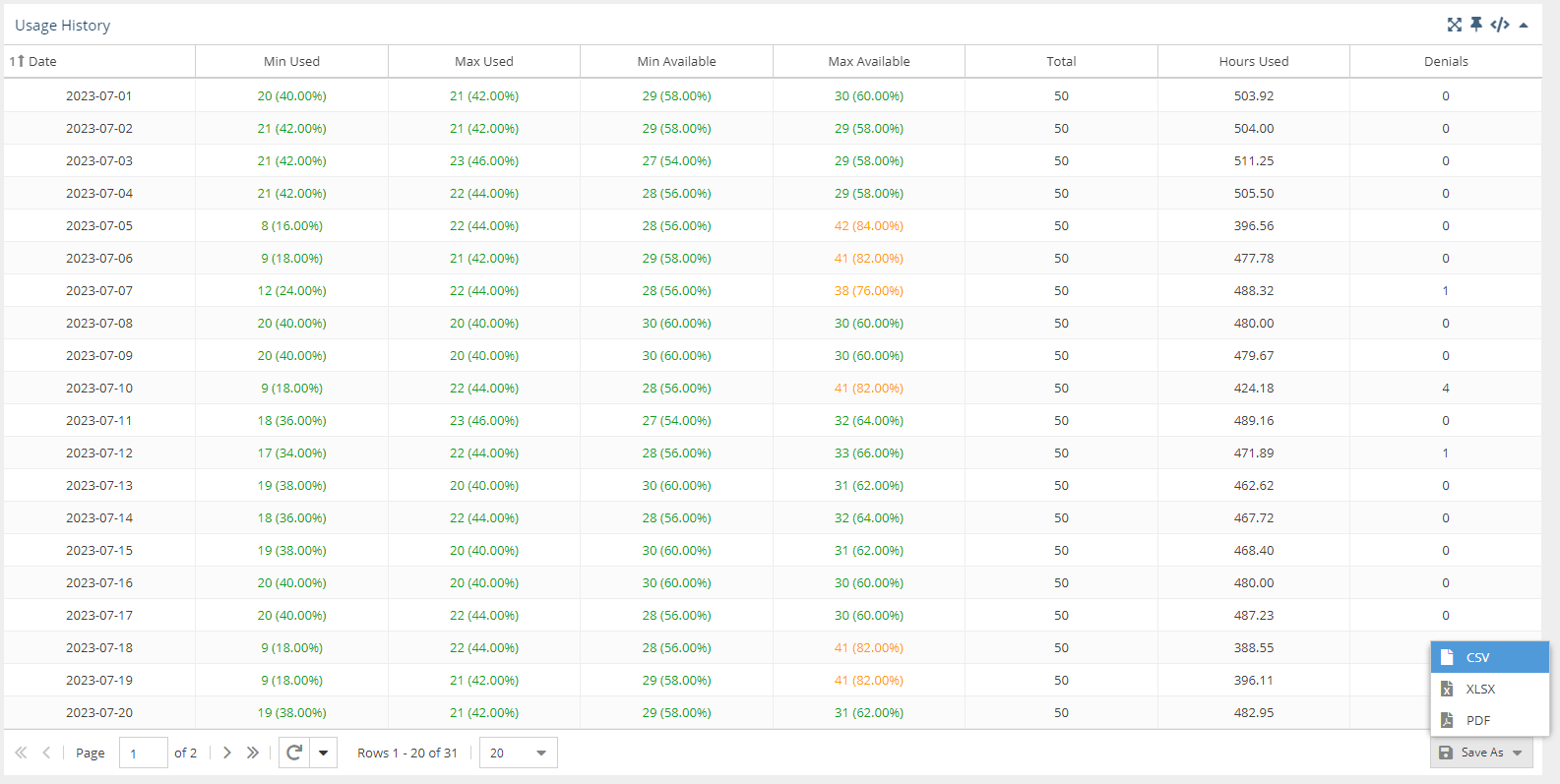Jump to the last page
Image resolution: width=1560 pixels, height=784 pixels.
(x=253, y=753)
